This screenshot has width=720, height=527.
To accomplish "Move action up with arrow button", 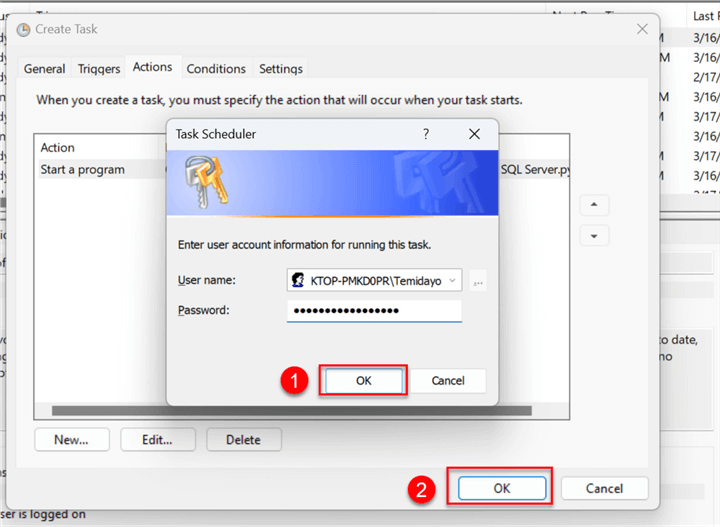I will [594, 205].
